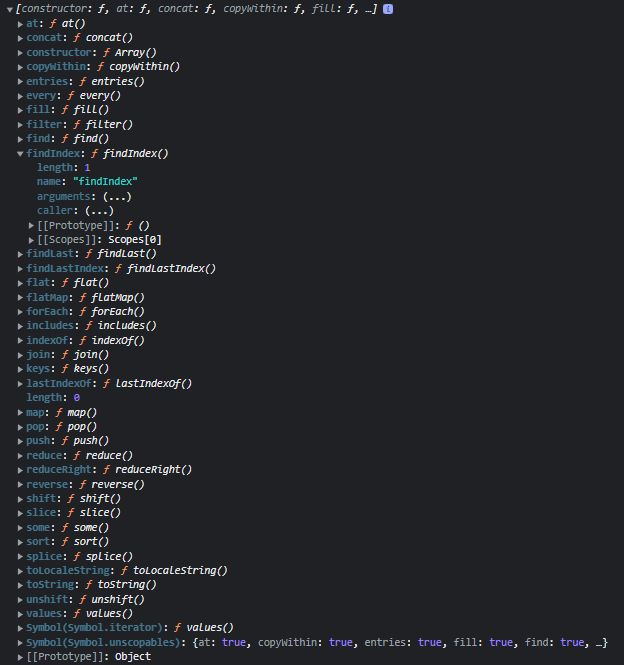The width and height of the screenshot is (624, 665).
Task: Expand the keys function entry
Action: click(x=20, y=369)
